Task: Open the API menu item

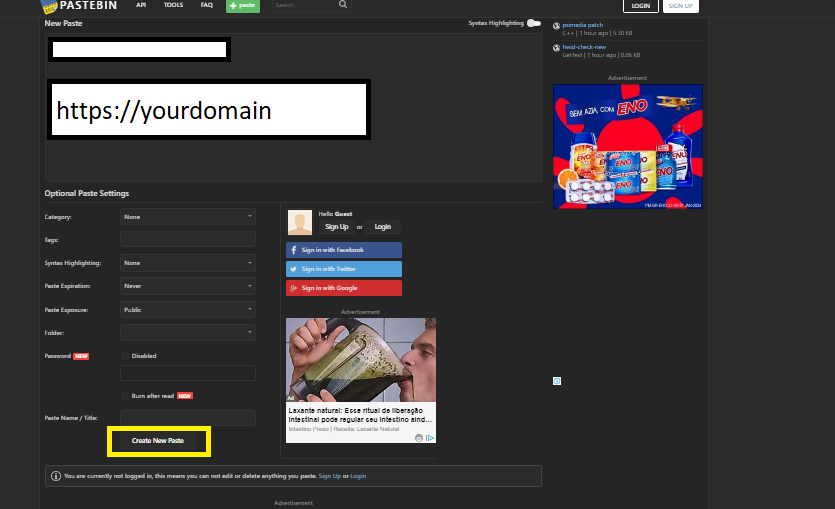Action: 142,5
